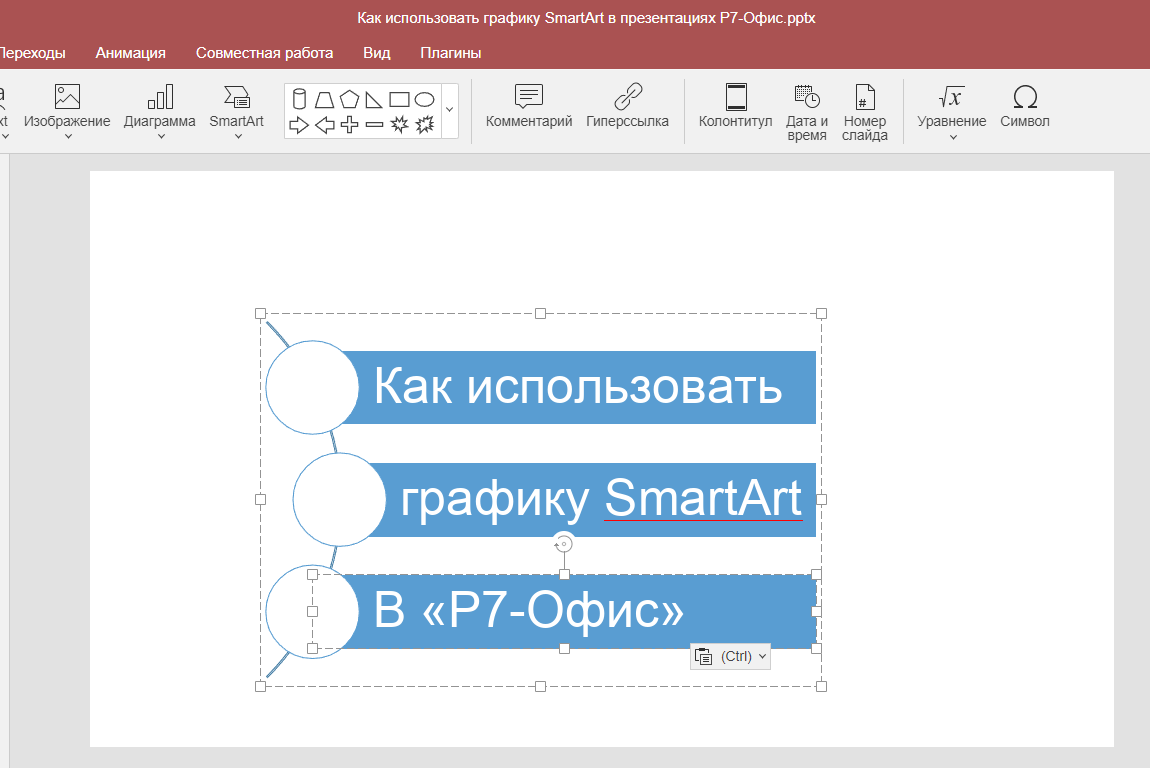Click the rotation handle above the selected shape
This screenshot has width=1150, height=768.
point(563,544)
